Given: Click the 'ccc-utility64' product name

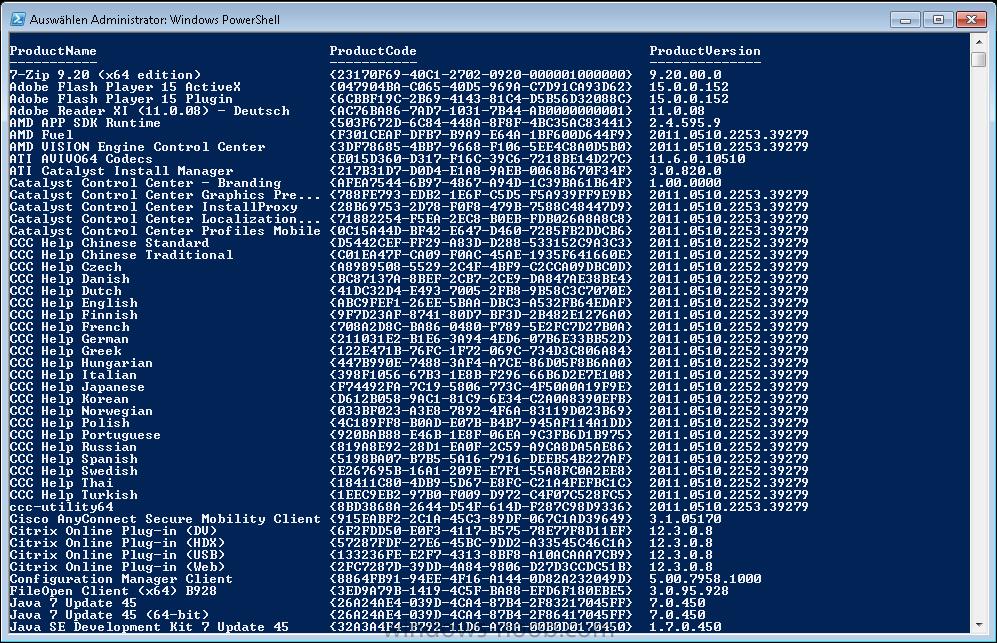Looking at the screenshot, I should pos(62,508).
